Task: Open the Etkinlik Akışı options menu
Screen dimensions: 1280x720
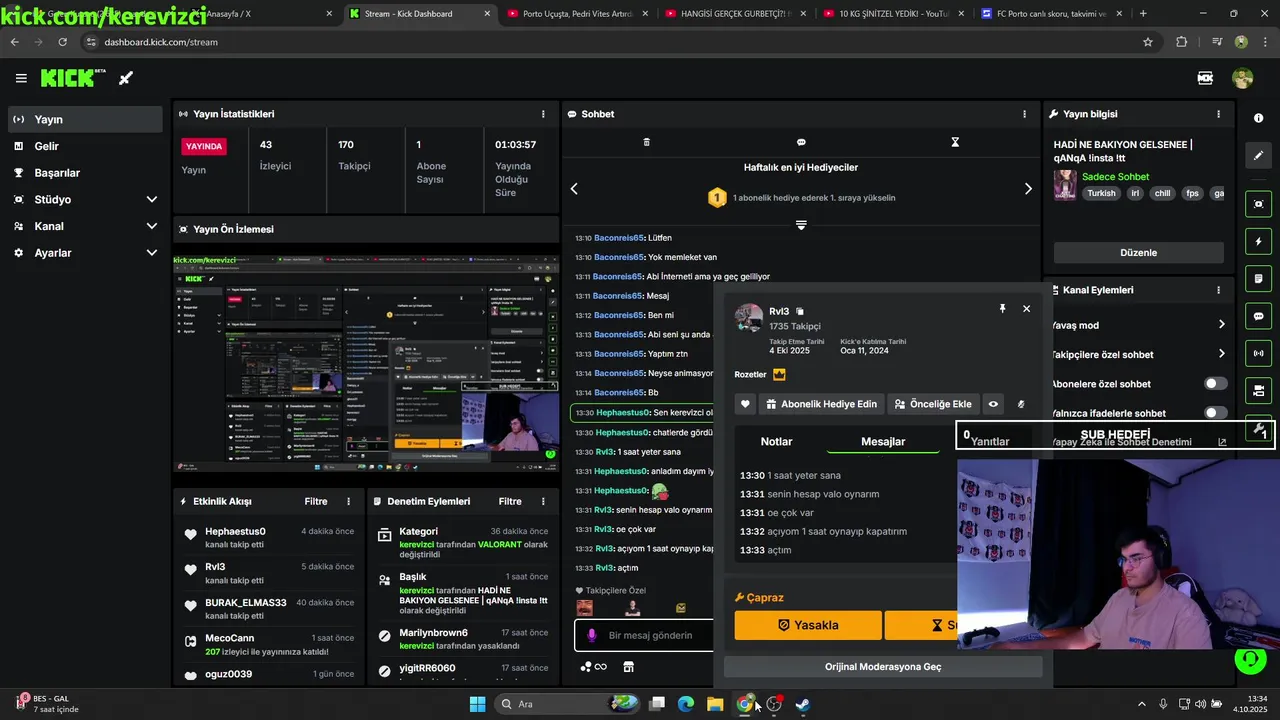Action: click(x=348, y=501)
